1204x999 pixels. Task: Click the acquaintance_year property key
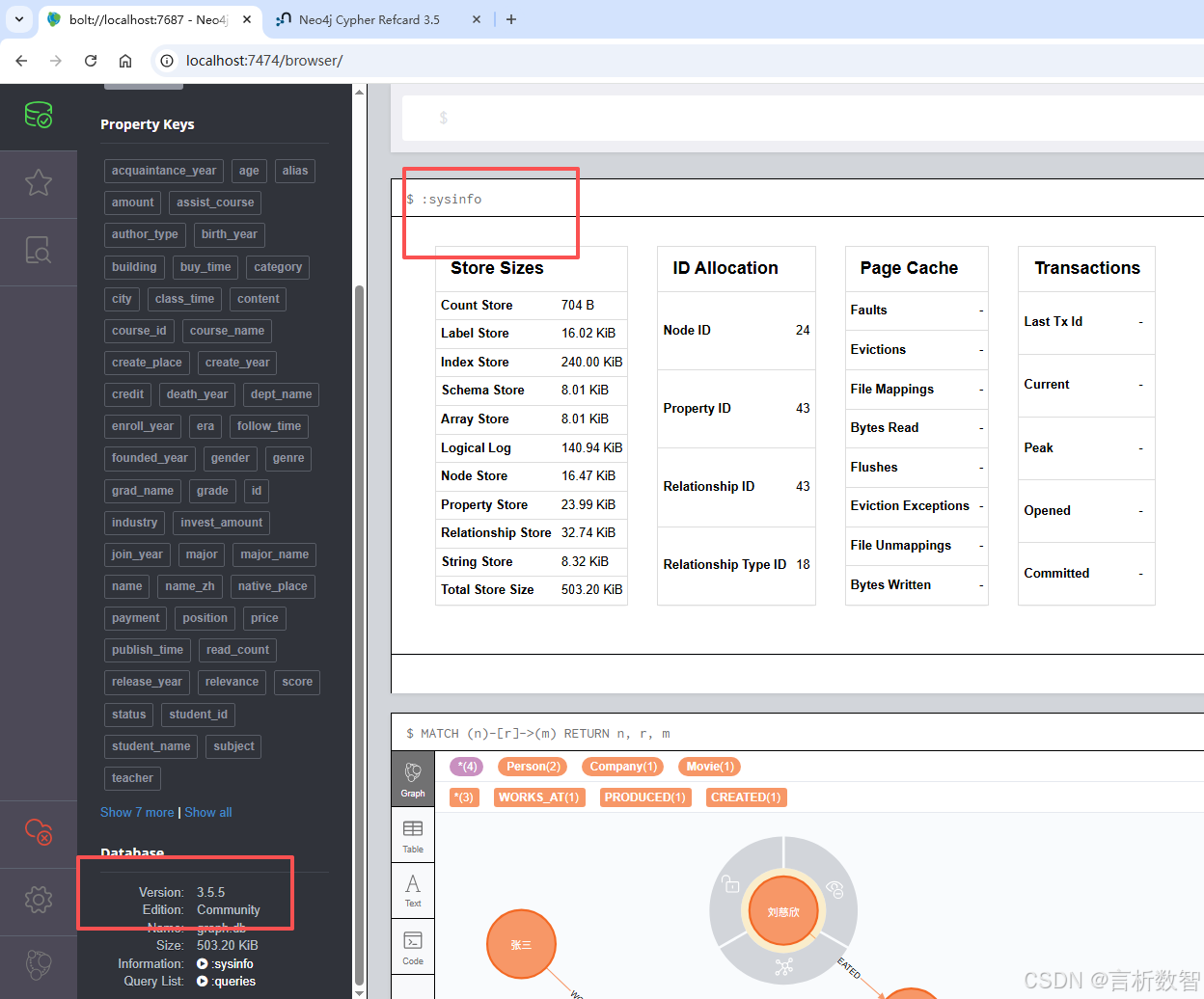click(164, 171)
